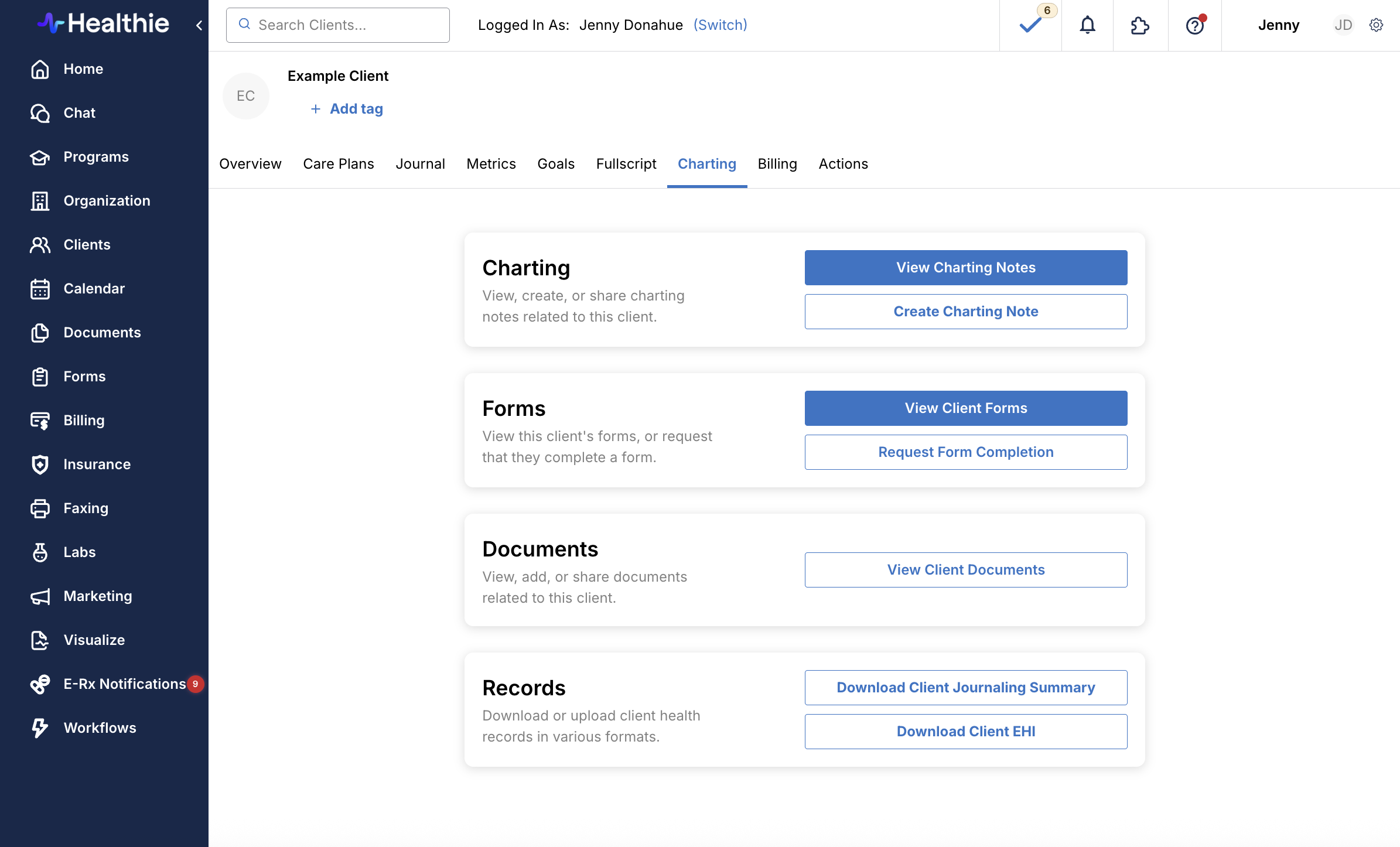Open settings gear icon next to JD
This screenshot has height=847, width=1400.
click(x=1376, y=25)
